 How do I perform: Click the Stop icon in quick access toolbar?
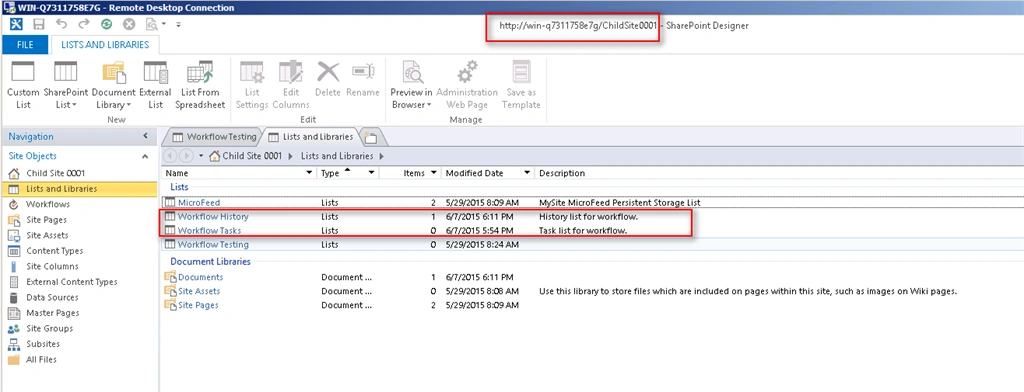coord(129,24)
